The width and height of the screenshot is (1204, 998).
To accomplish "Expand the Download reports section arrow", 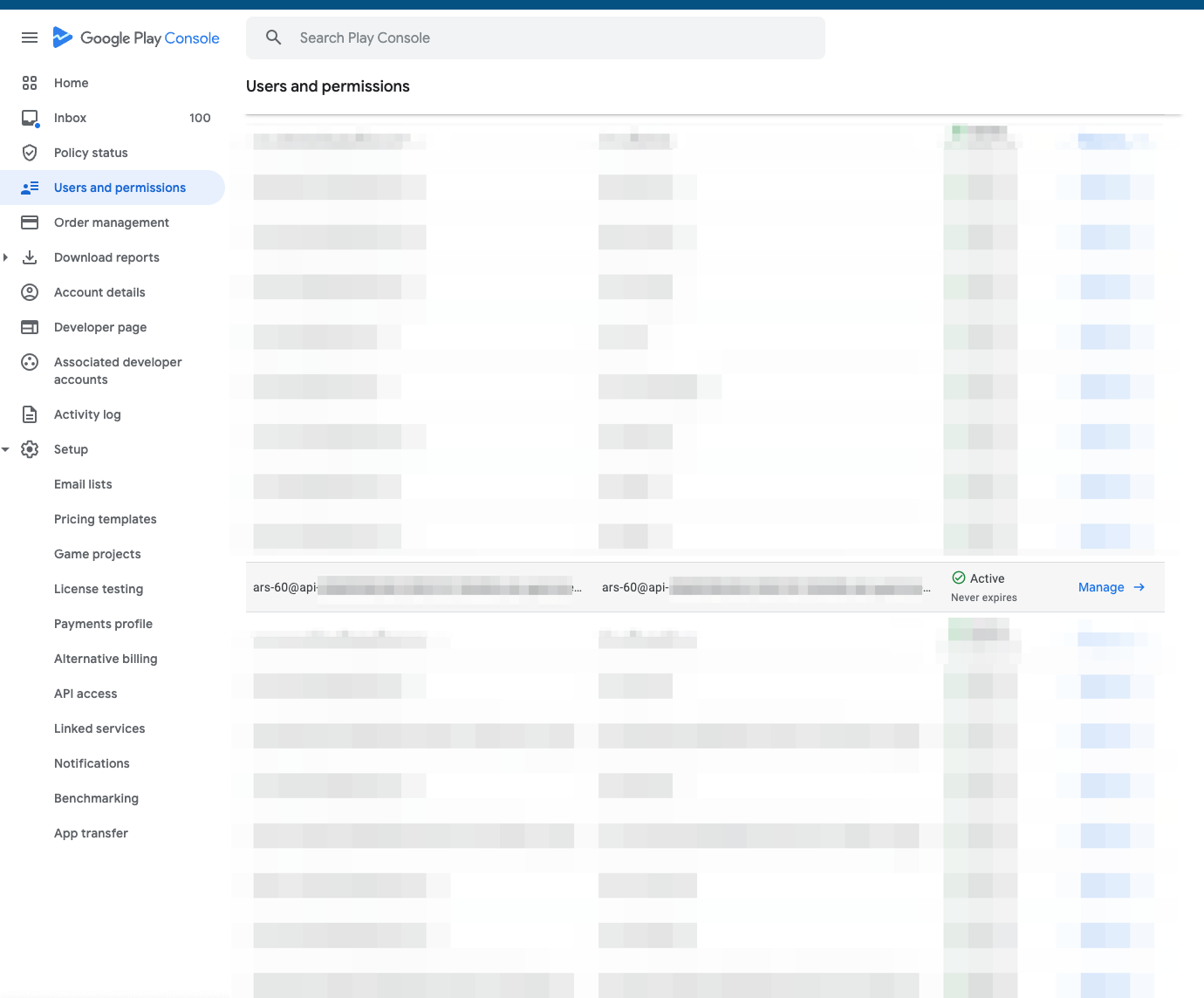I will coord(6,257).
